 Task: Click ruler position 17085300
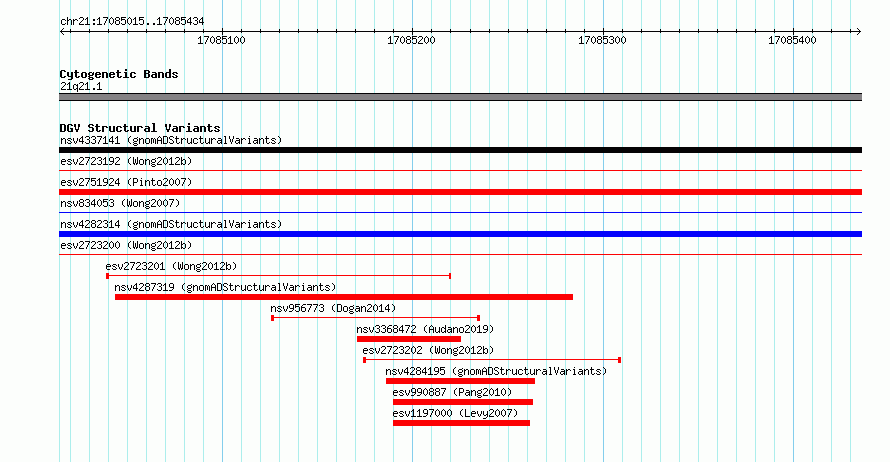click(602, 40)
